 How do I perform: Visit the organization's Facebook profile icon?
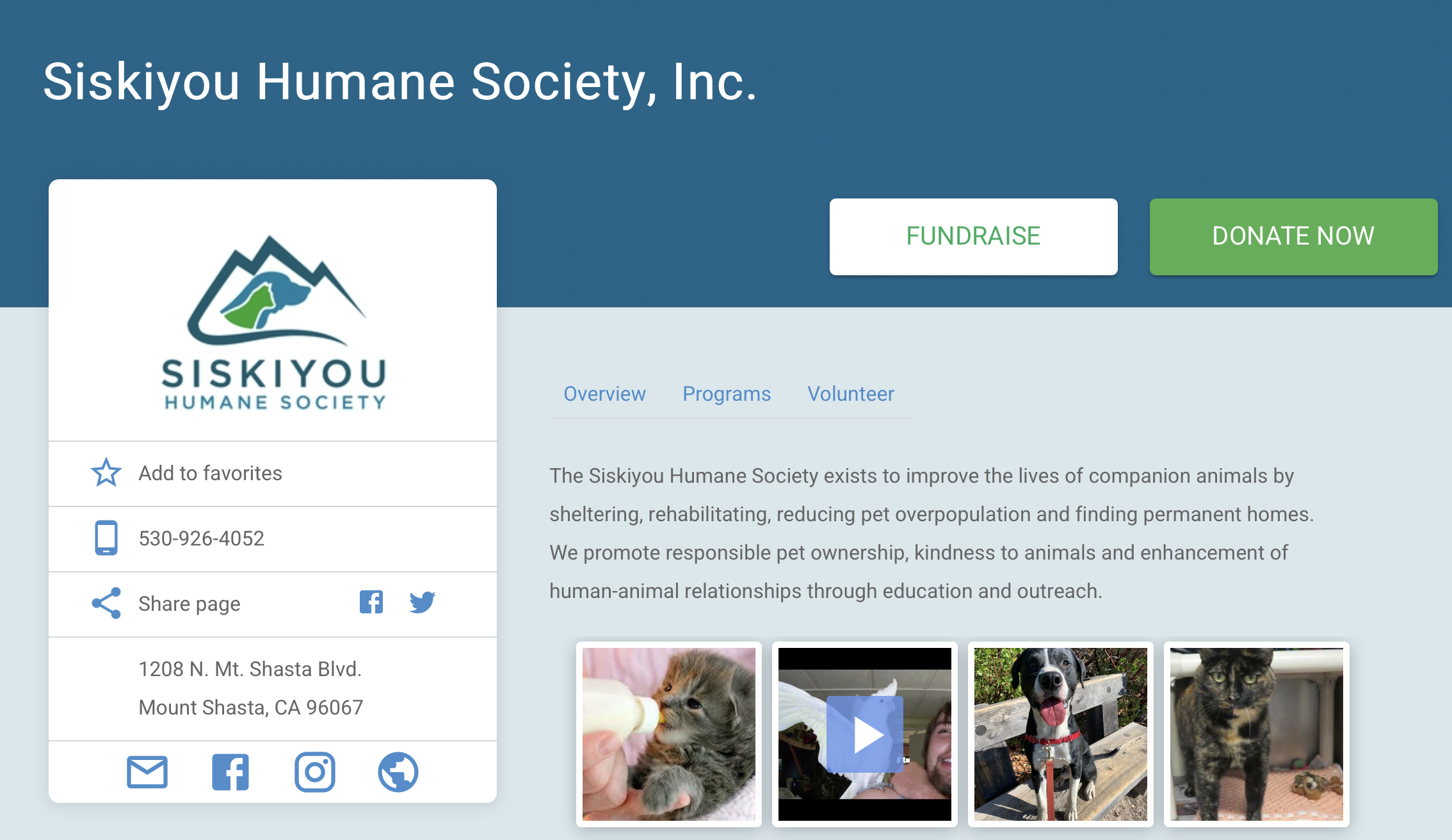point(230,772)
